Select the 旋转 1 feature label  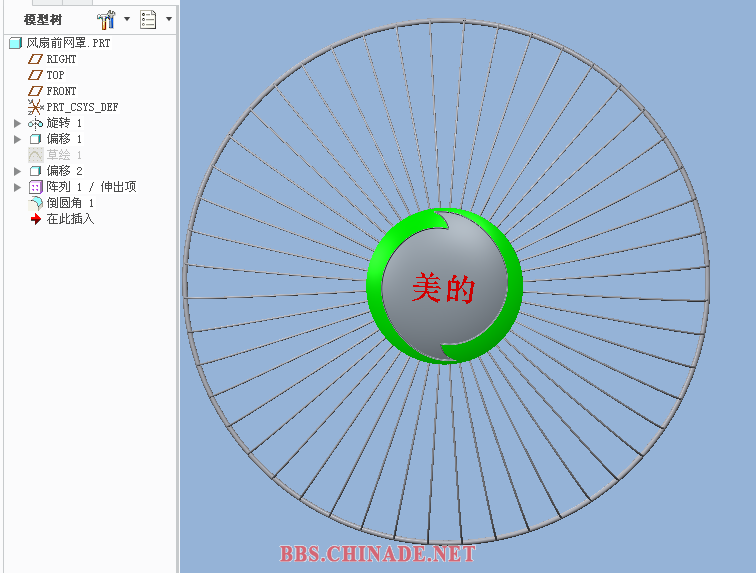click(64, 123)
